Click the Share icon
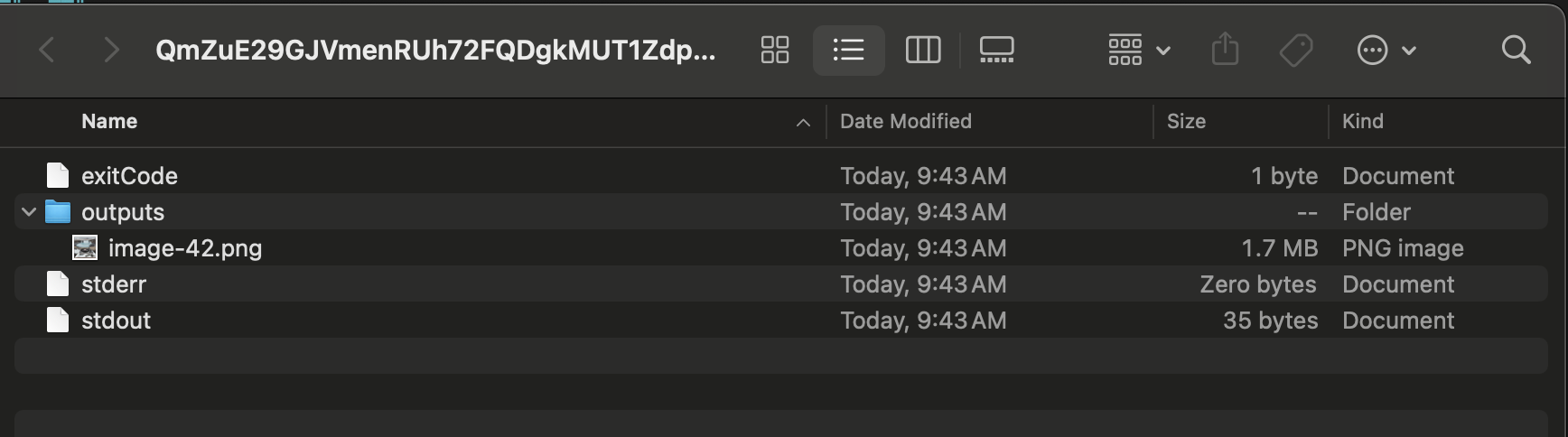 (1225, 50)
